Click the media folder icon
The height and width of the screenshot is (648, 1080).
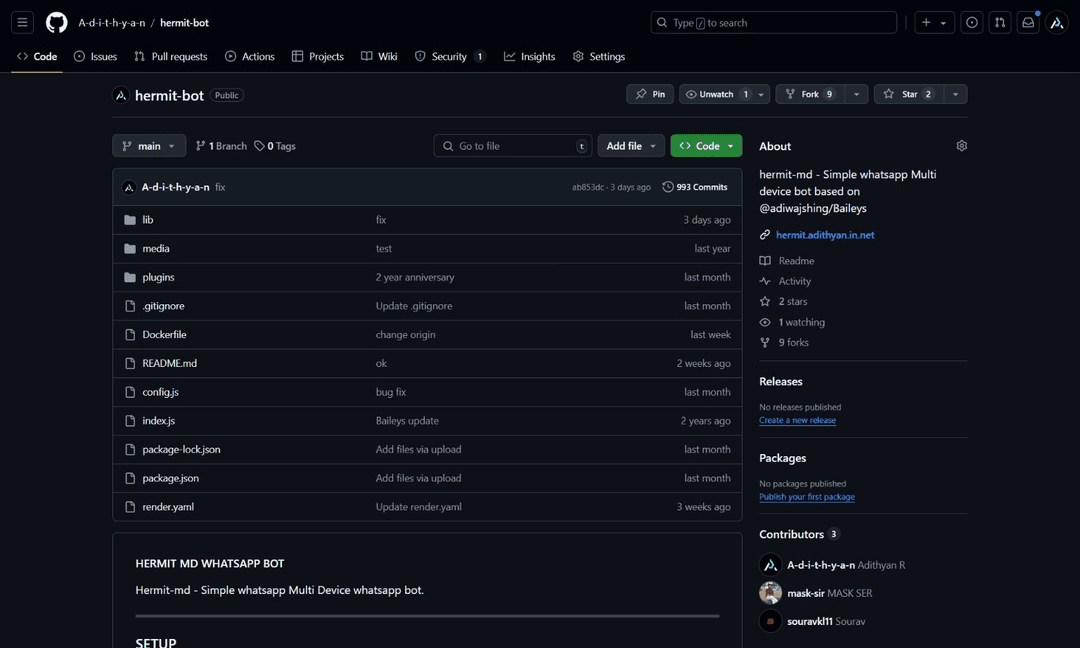coord(129,249)
